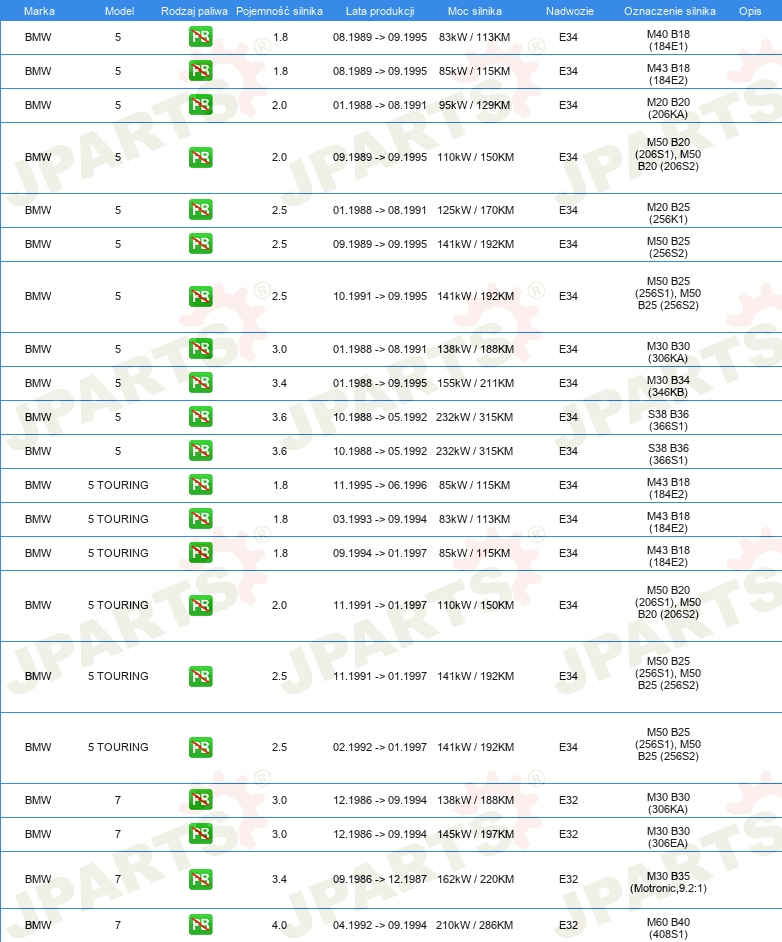The height and width of the screenshot is (942, 782).
Task: Click the fuel icon in the 5 TOURING 2.0 row
Action: [x=201, y=606]
